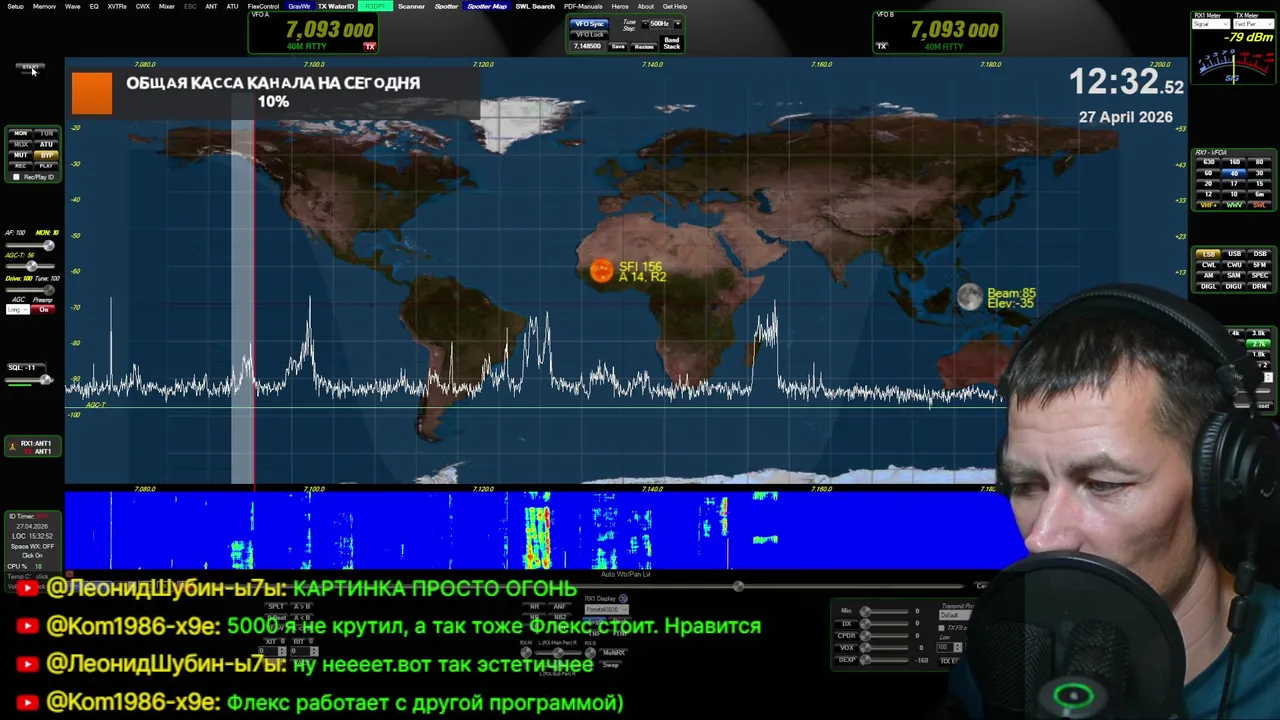
Task: Select USB mode
Action: click(1235, 254)
